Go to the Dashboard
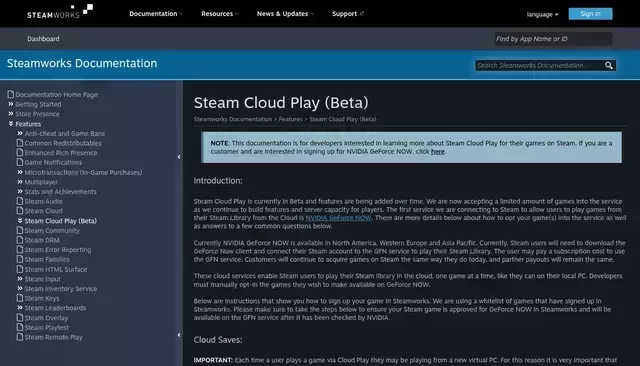 coord(43,39)
